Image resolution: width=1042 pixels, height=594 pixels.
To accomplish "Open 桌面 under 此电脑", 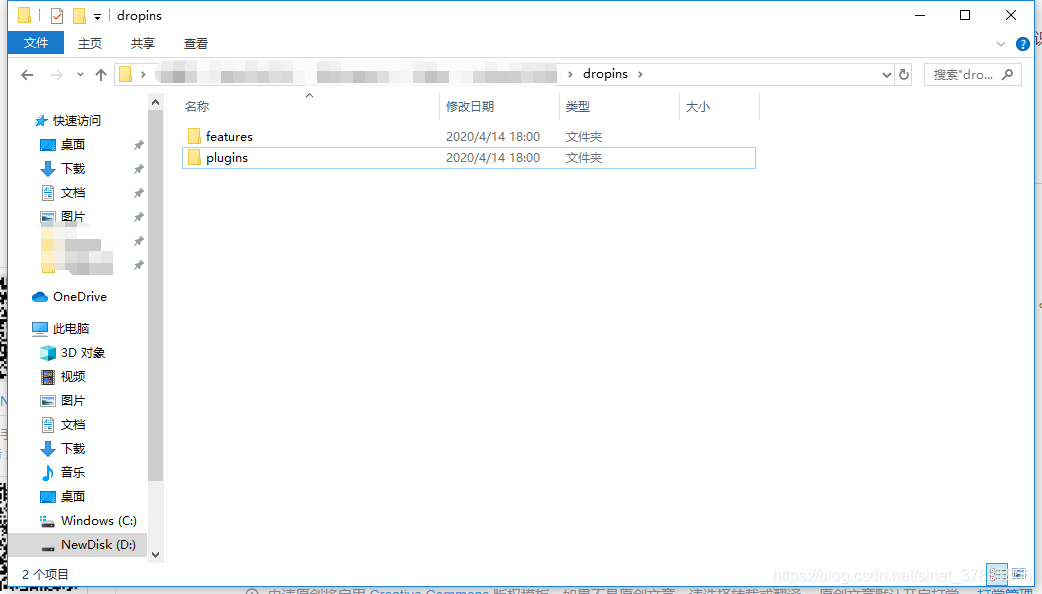I will point(72,496).
